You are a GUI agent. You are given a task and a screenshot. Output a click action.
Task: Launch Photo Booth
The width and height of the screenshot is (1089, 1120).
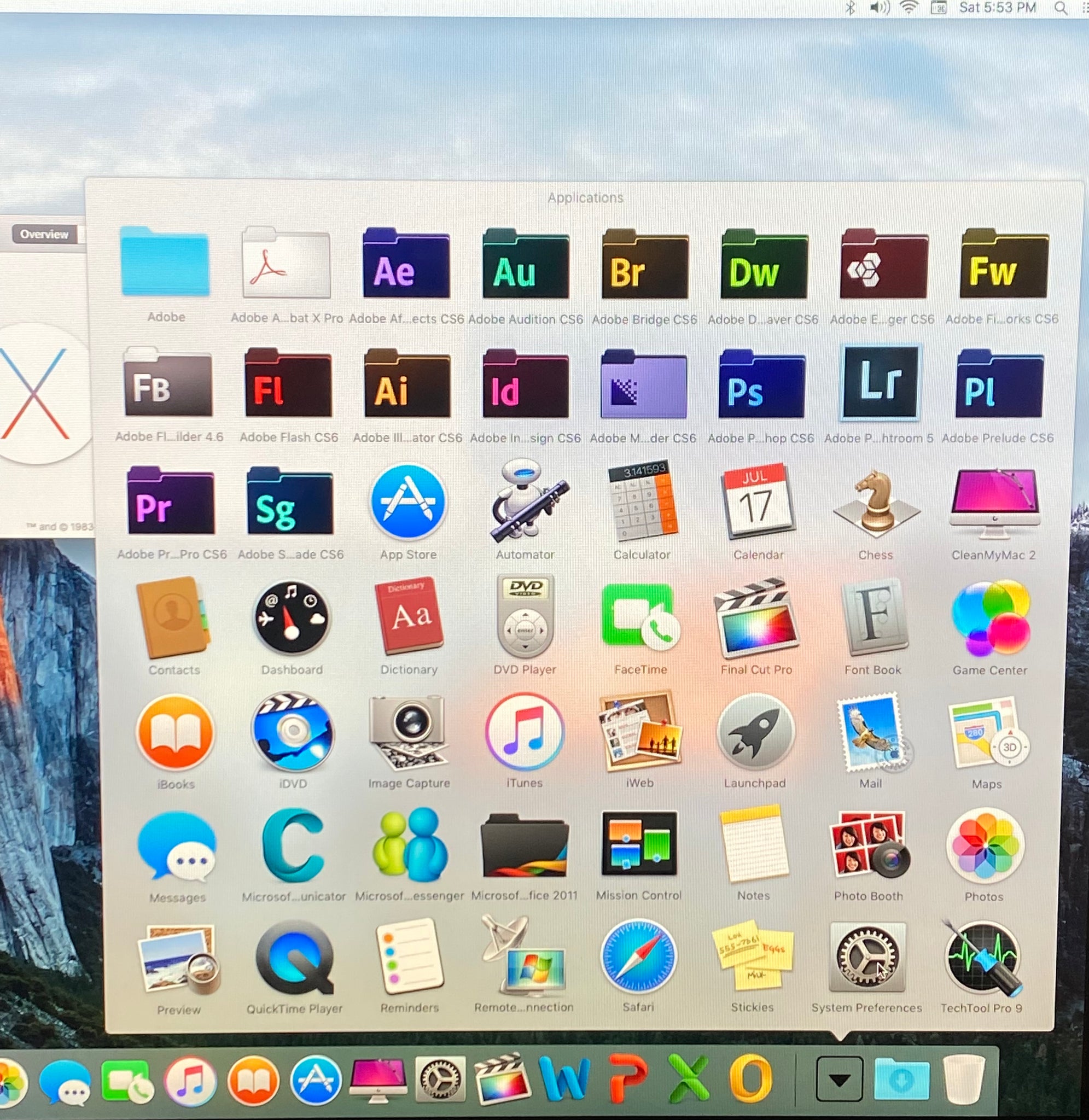[869, 845]
